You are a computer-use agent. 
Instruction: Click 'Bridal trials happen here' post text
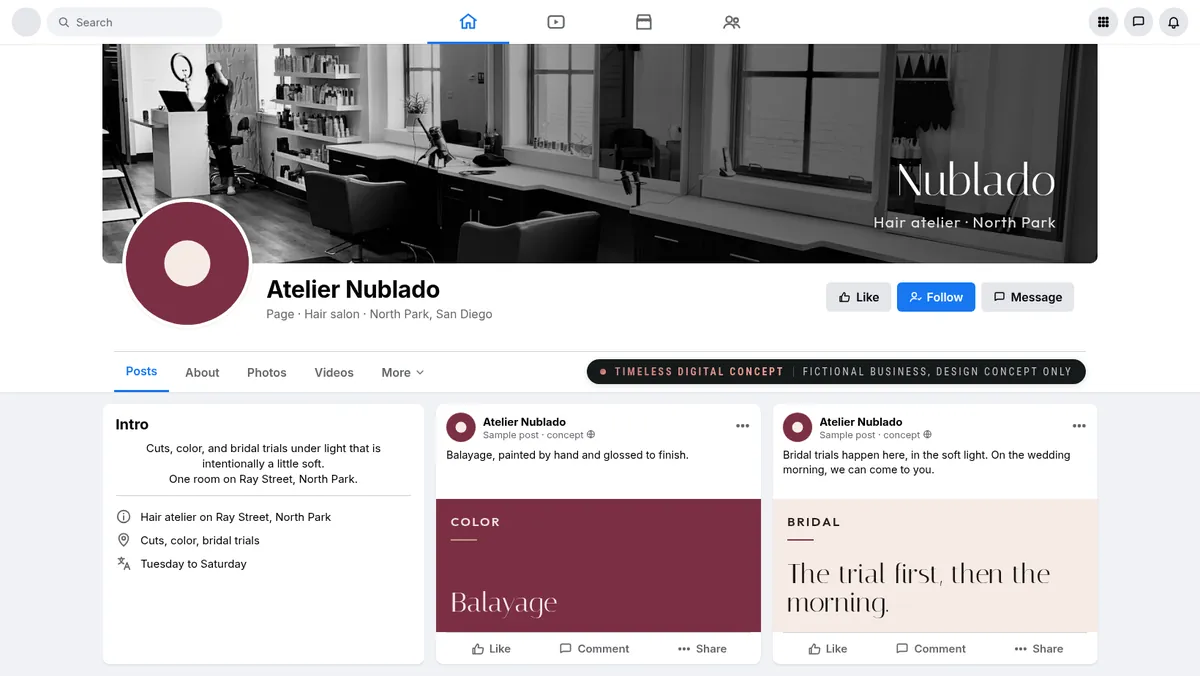(x=927, y=462)
